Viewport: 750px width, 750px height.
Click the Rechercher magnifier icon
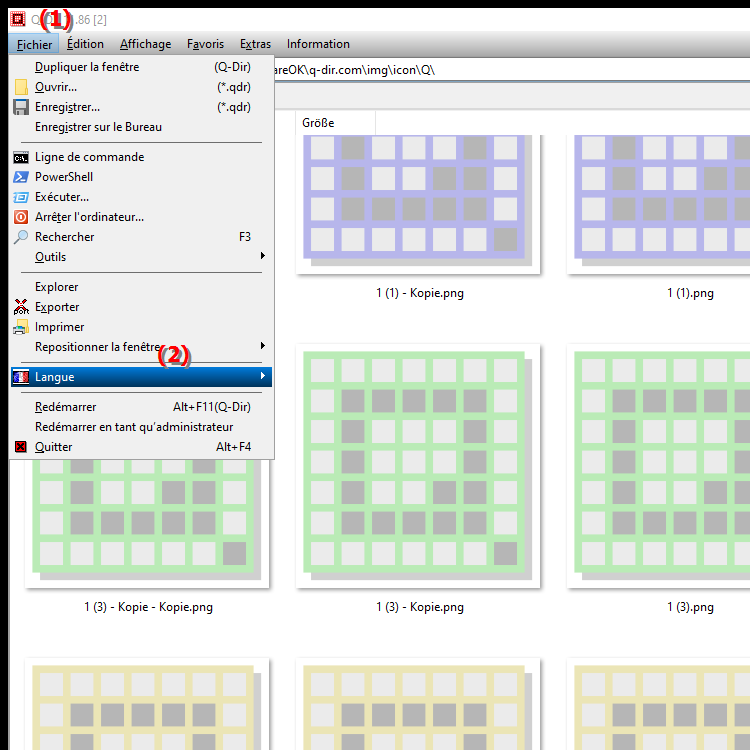coord(21,237)
